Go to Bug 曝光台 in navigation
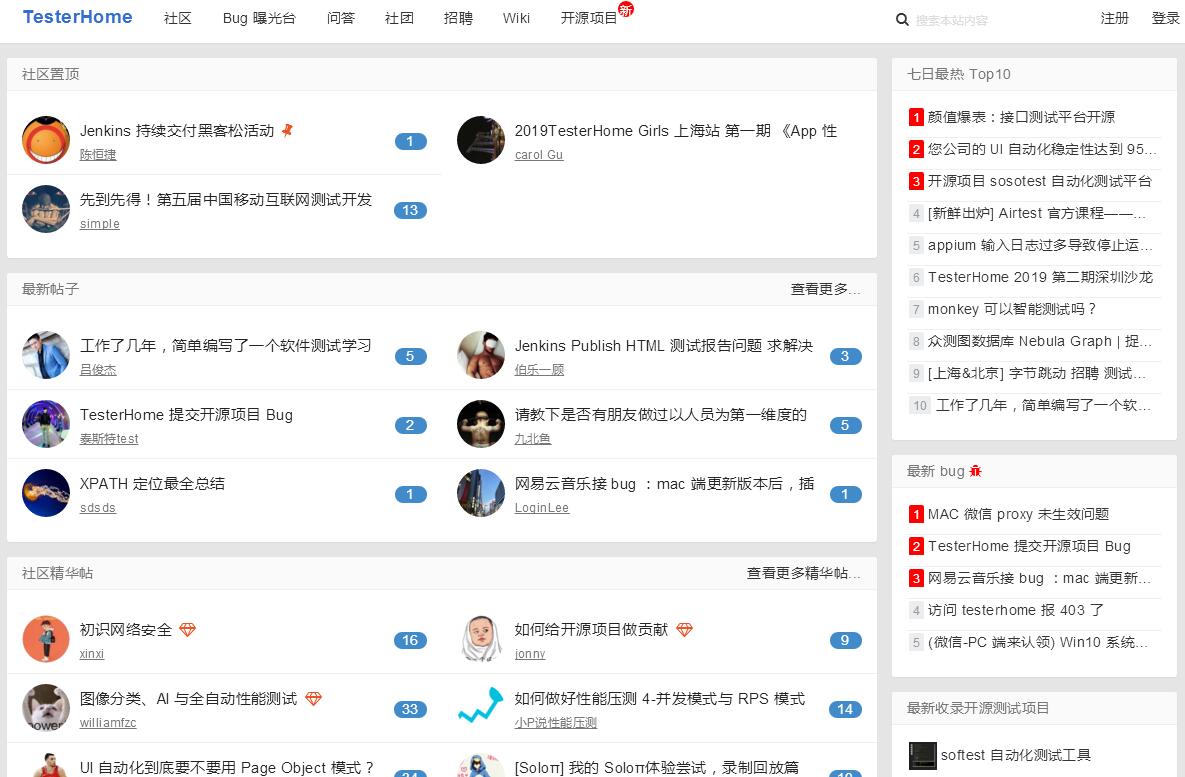Viewport: 1185px width, 777px height. [259, 18]
